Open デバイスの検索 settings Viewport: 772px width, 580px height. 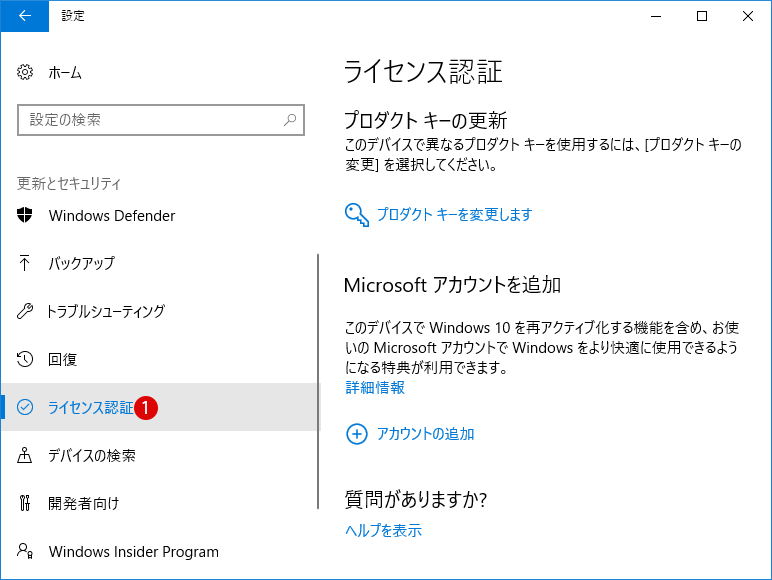[x=92, y=455]
